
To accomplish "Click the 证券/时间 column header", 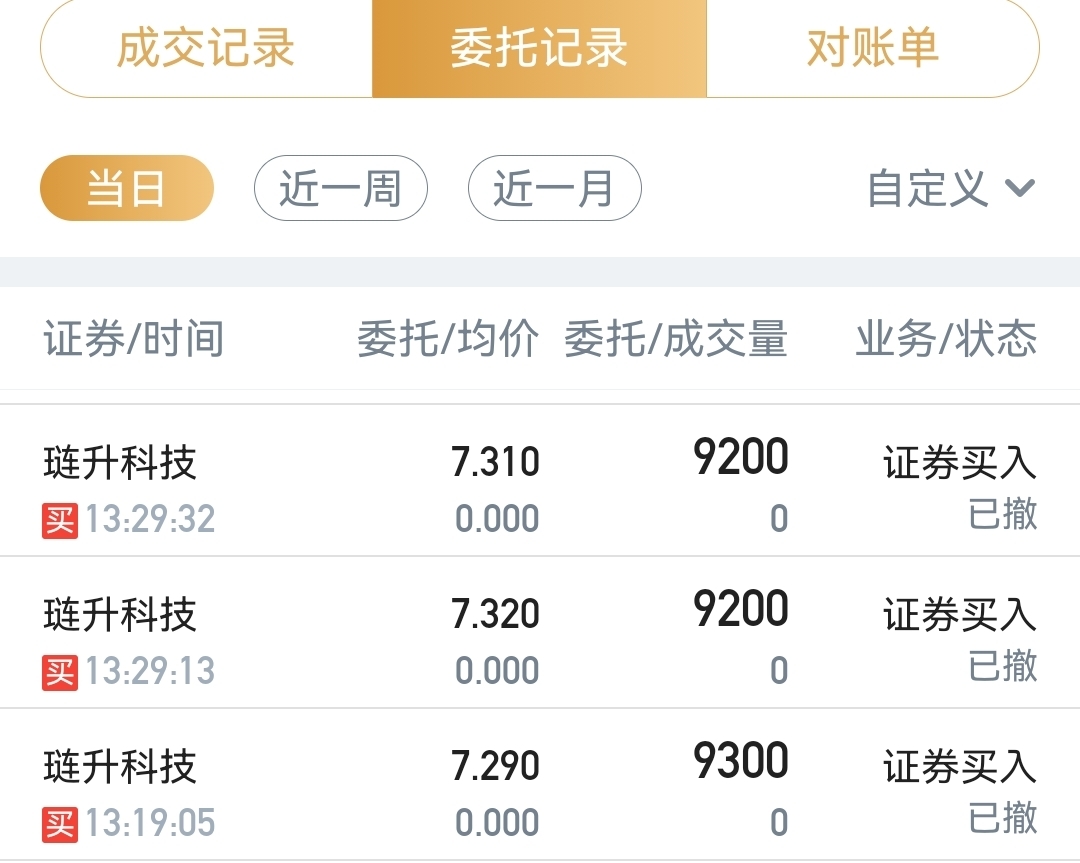I will [134, 339].
